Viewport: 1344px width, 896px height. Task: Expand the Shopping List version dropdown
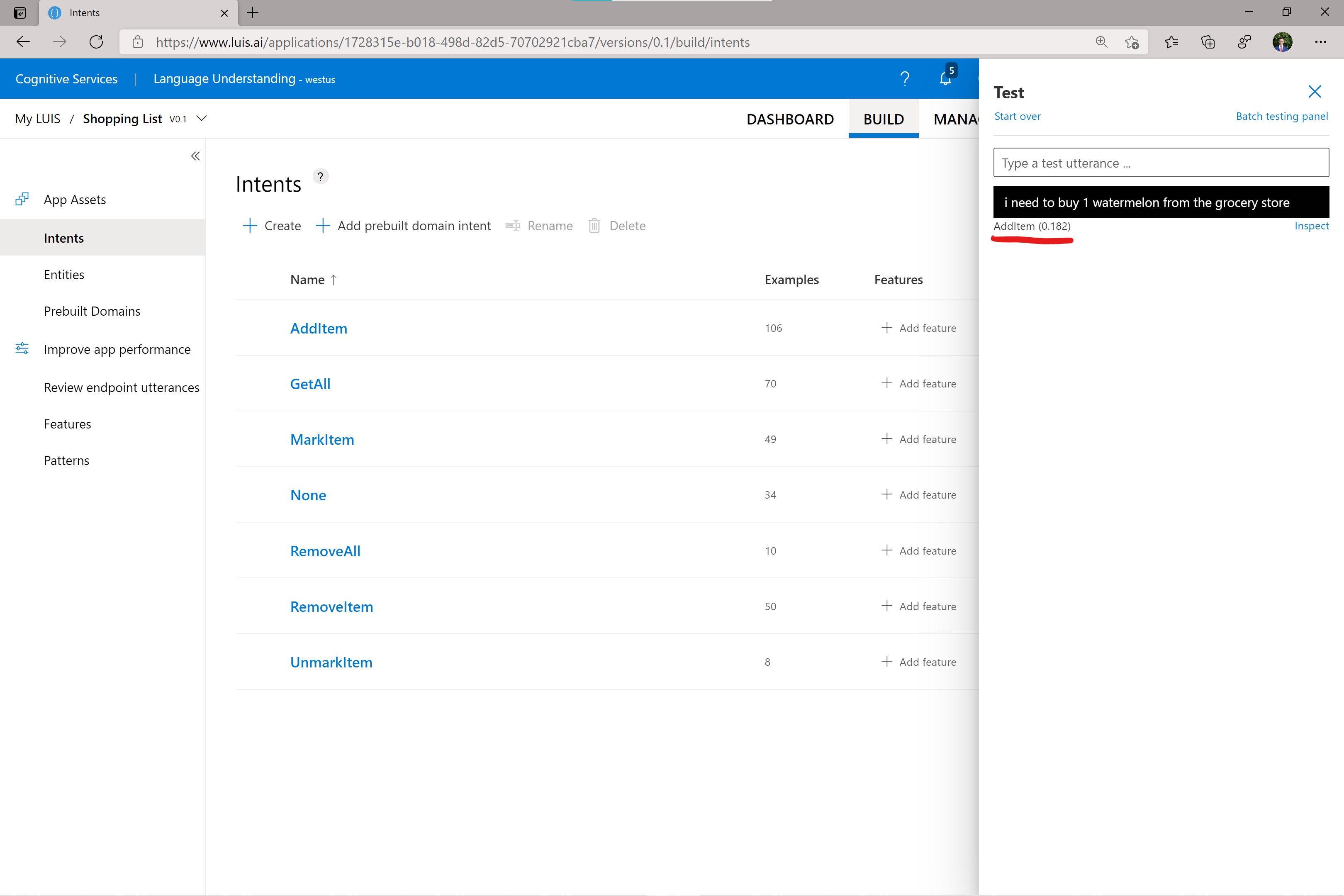pos(201,119)
